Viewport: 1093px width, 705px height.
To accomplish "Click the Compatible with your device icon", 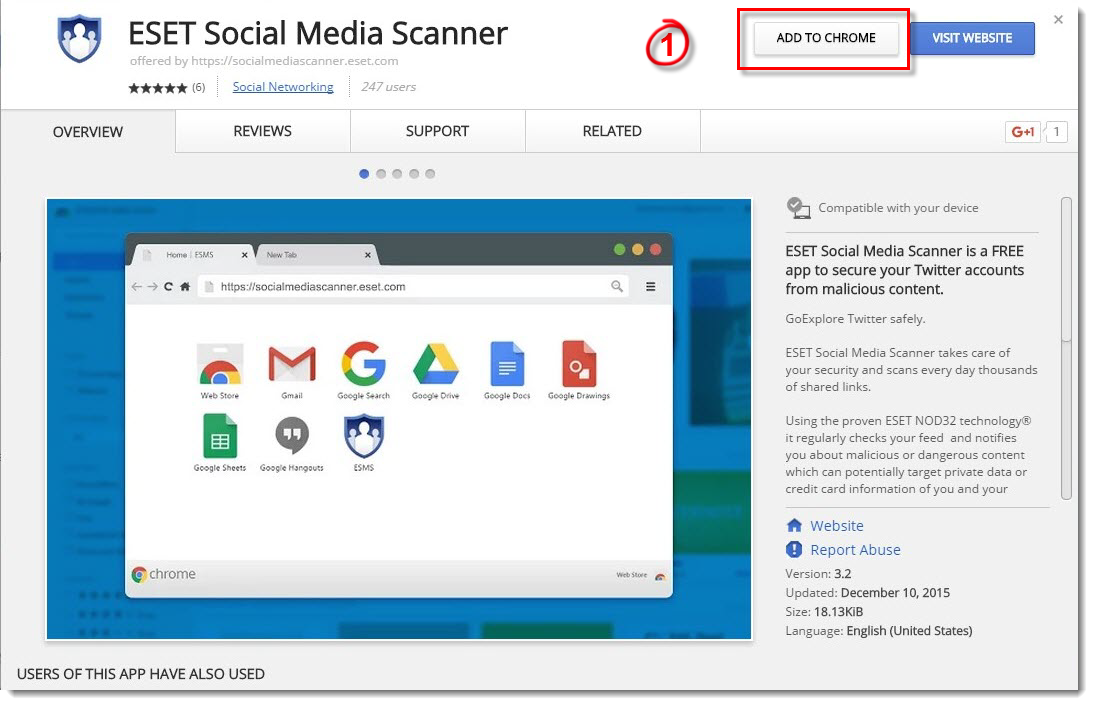I will 798,208.
